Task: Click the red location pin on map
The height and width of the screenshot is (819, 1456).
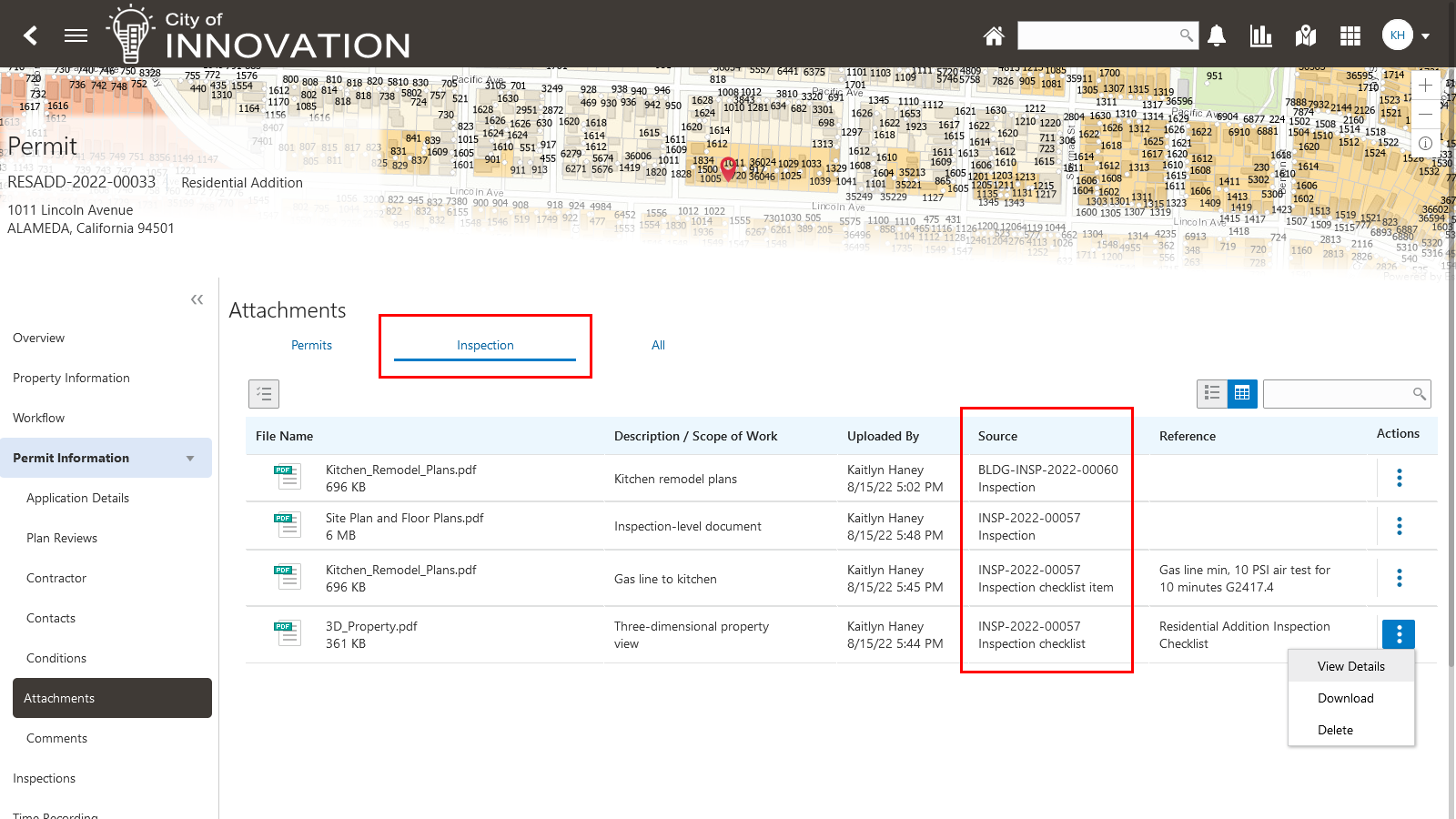Action: 728,168
